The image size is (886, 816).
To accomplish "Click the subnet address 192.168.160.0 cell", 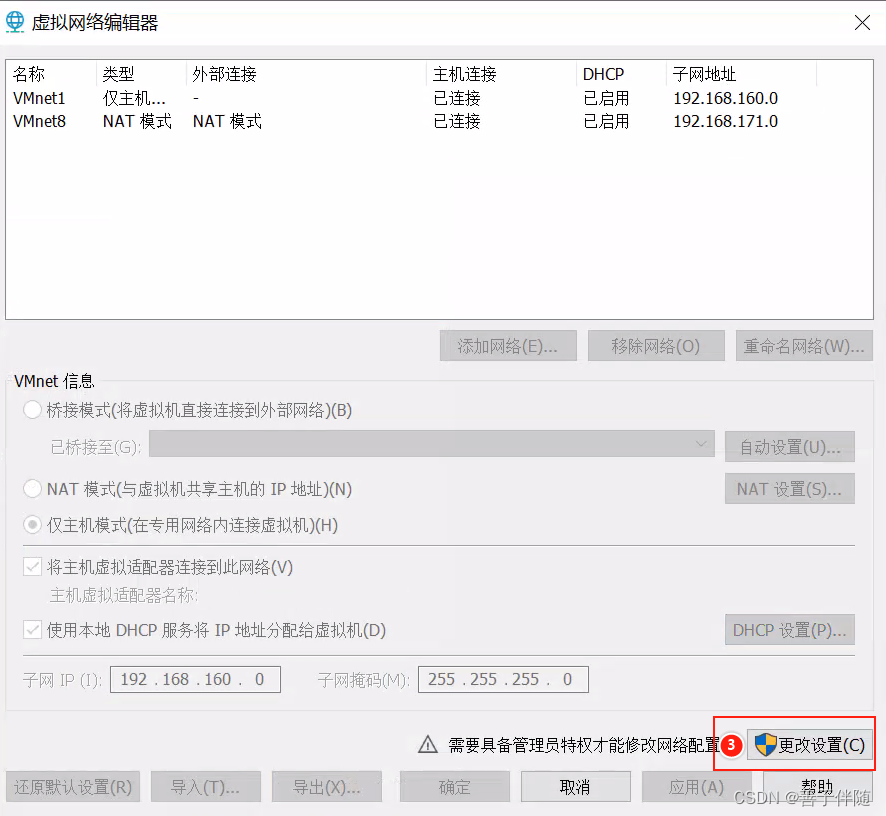I will (726, 98).
